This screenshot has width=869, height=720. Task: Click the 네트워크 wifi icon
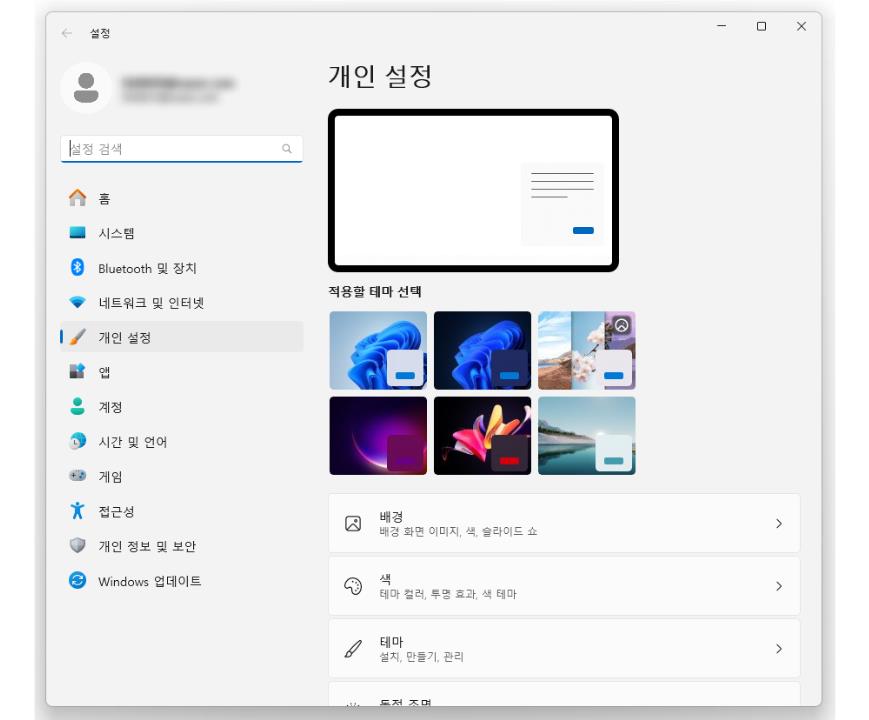[78, 302]
